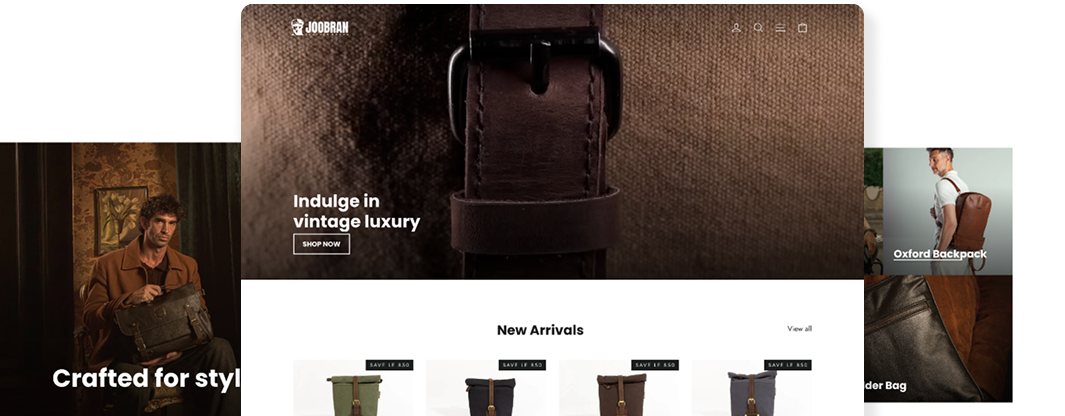
Task: Open the man wearing backpack image
Action: (947, 211)
